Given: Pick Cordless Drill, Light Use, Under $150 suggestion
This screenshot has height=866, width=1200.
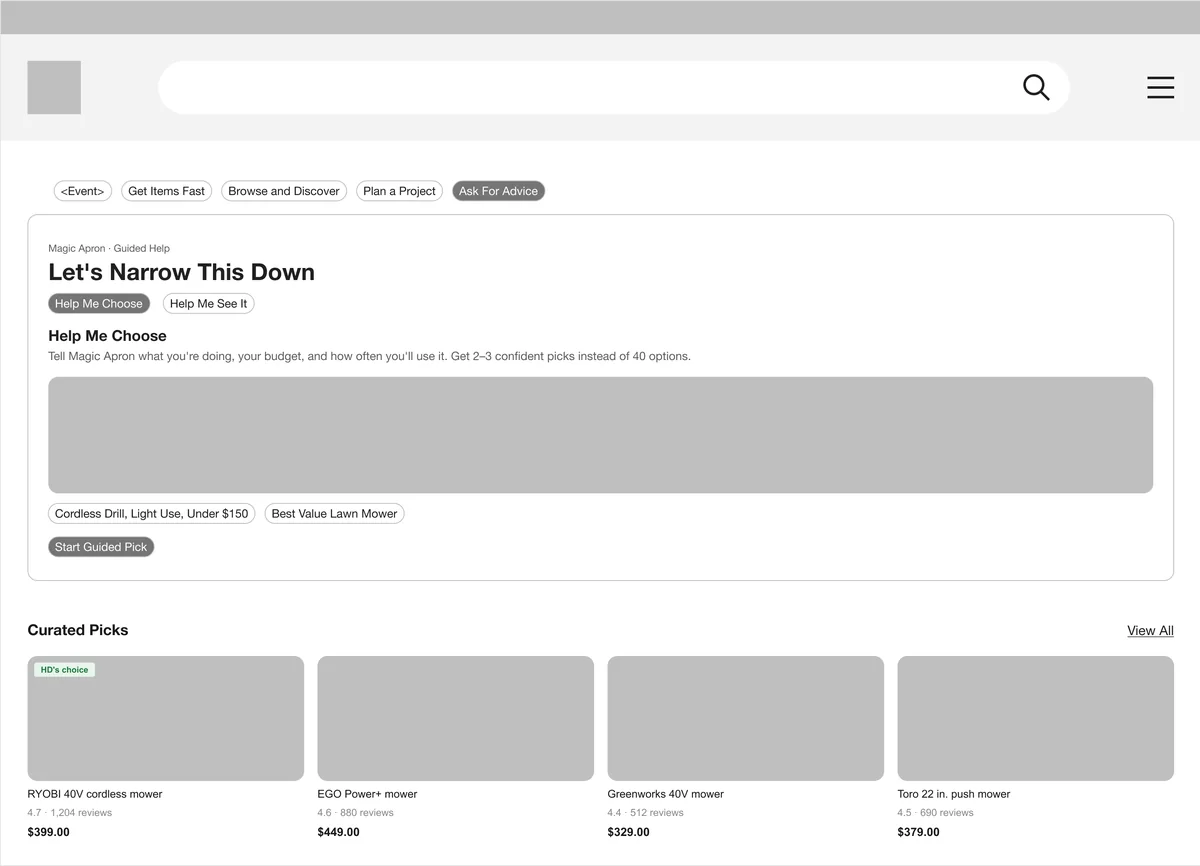Looking at the screenshot, I should [152, 514].
